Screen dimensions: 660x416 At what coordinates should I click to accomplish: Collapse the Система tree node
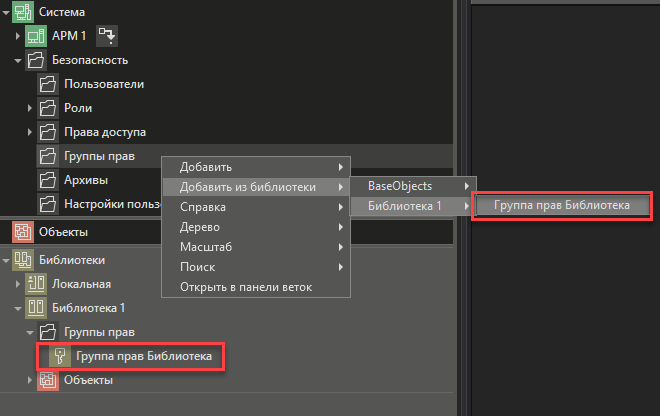[6, 12]
